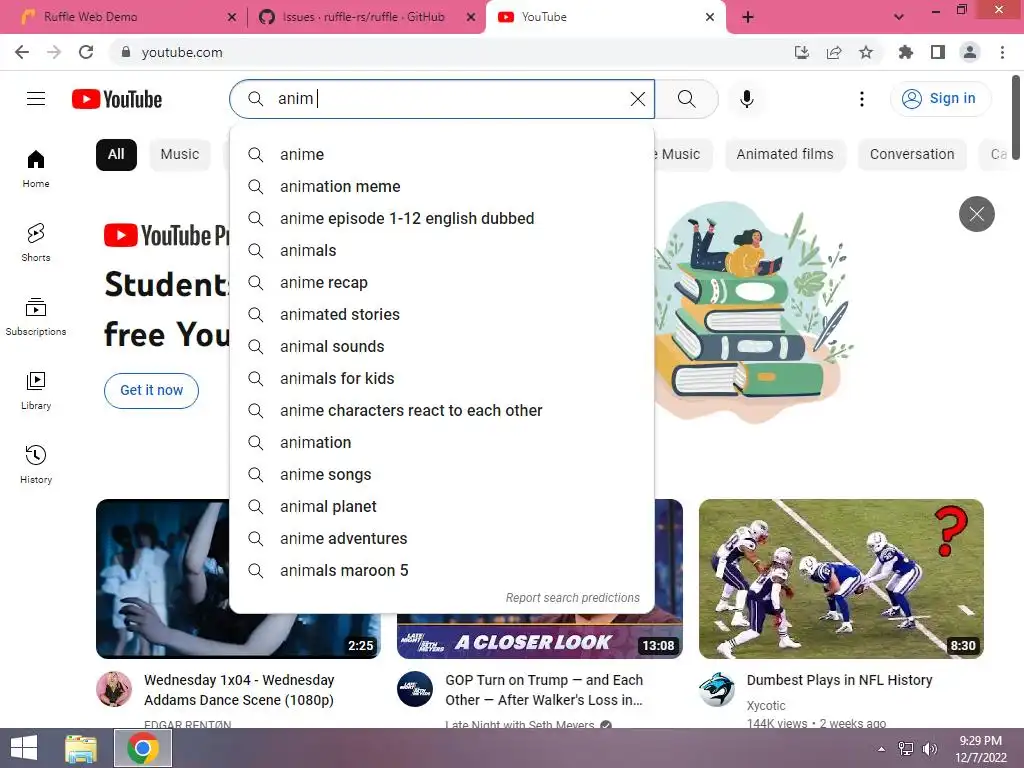Image resolution: width=1024 pixels, height=768 pixels.
Task: Choose 'anime characters react to each other'
Action: coord(442,411)
